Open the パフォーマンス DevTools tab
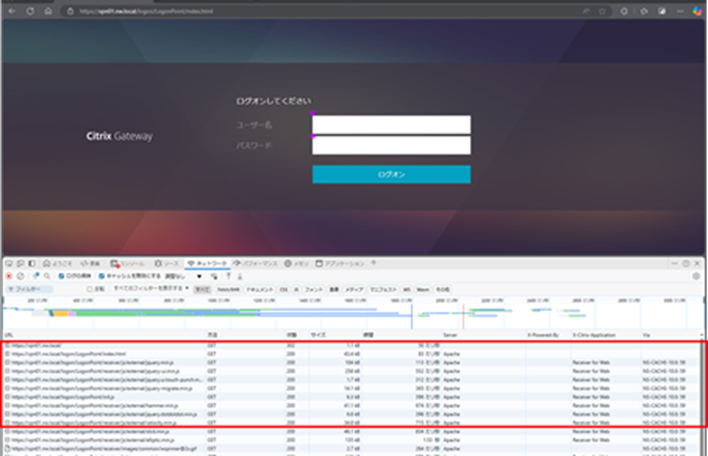The height and width of the screenshot is (456, 708). (x=255, y=263)
